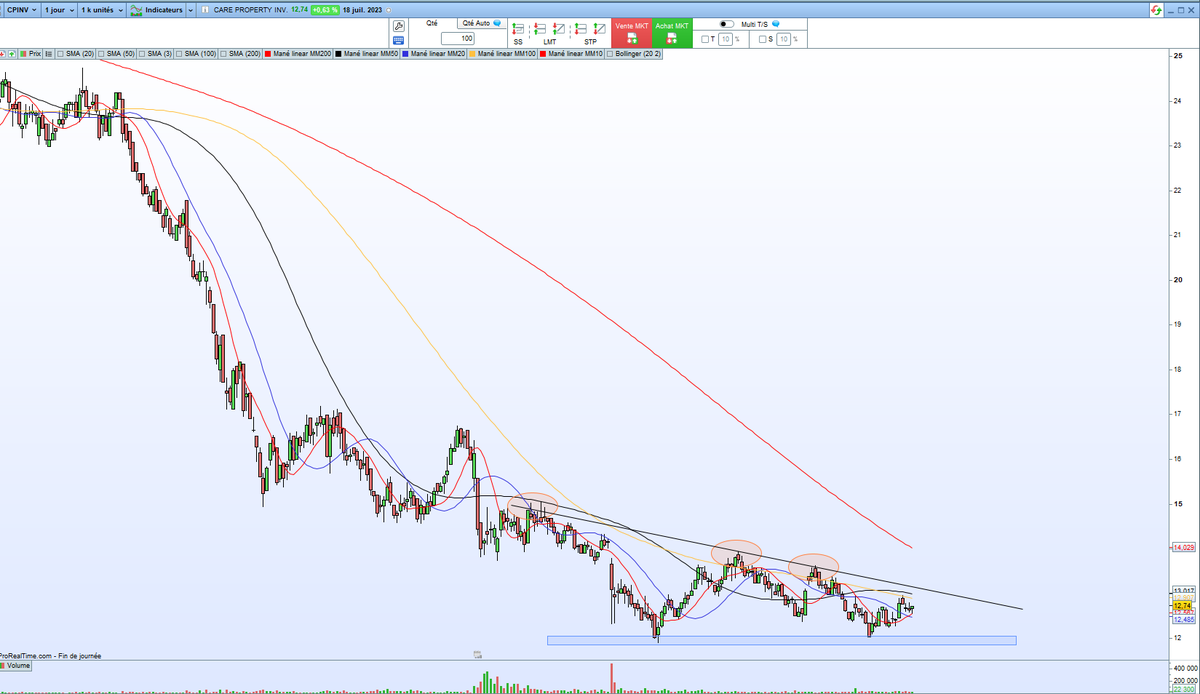Select the Mané linear MM100 label
This screenshot has width=1200, height=694.
[x=505, y=54]
